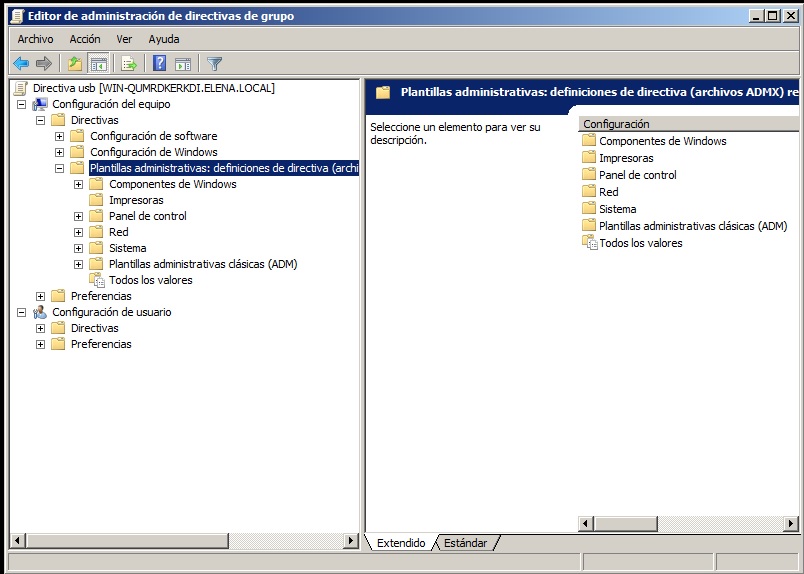The image size is (804, 574).
Task: Open Help via the question mark icon
Action: (159, 64)
